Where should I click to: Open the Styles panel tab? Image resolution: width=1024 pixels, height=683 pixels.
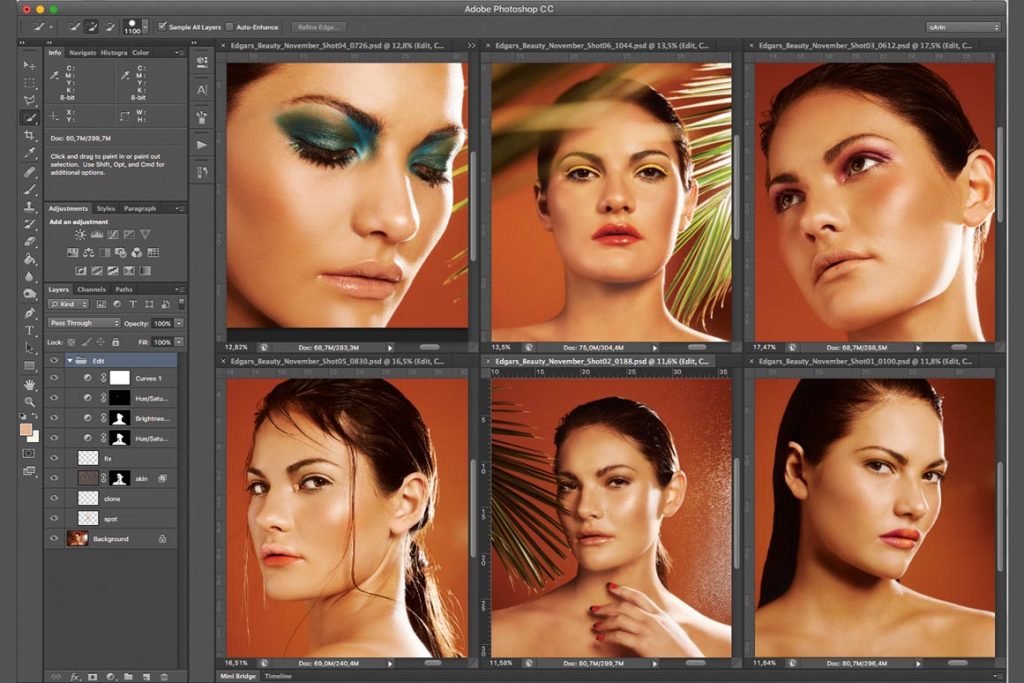click(106, 209)
